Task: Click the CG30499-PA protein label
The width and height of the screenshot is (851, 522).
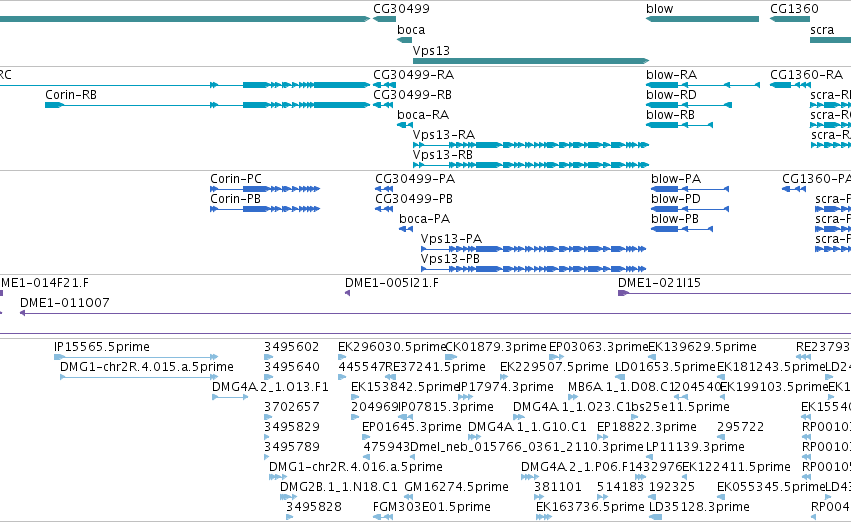Action: [415, 179]
